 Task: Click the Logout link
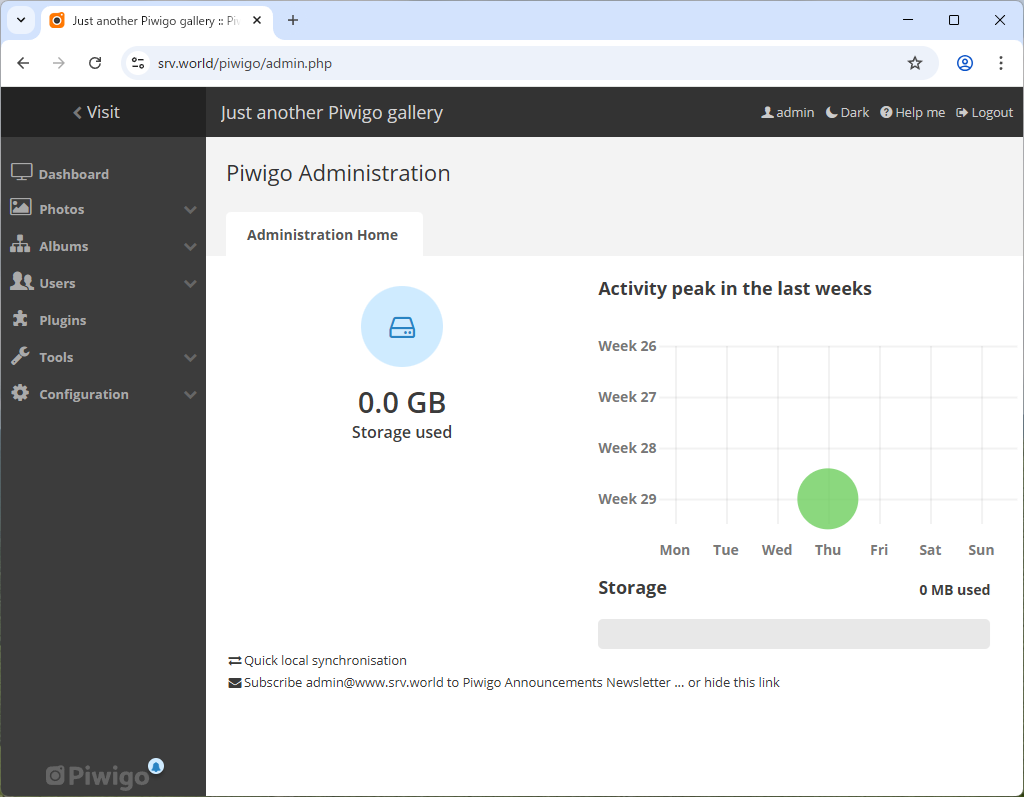[984, 112]
